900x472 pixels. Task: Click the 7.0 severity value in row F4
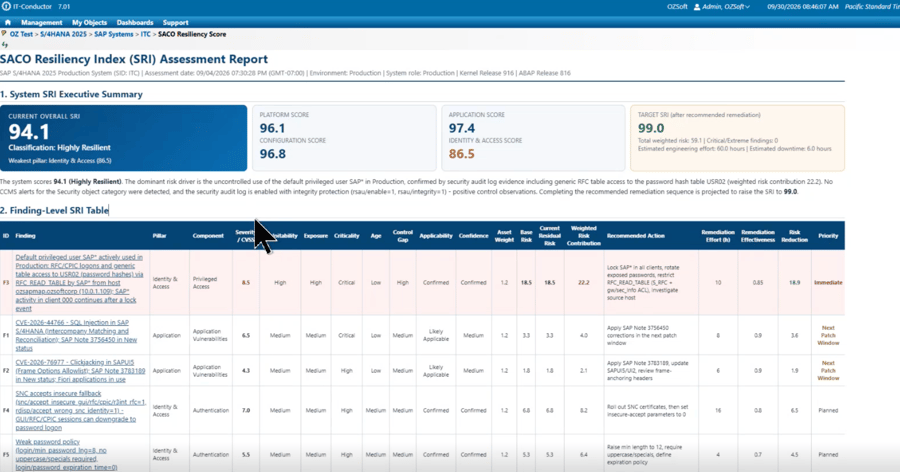[x=246, y=411]
